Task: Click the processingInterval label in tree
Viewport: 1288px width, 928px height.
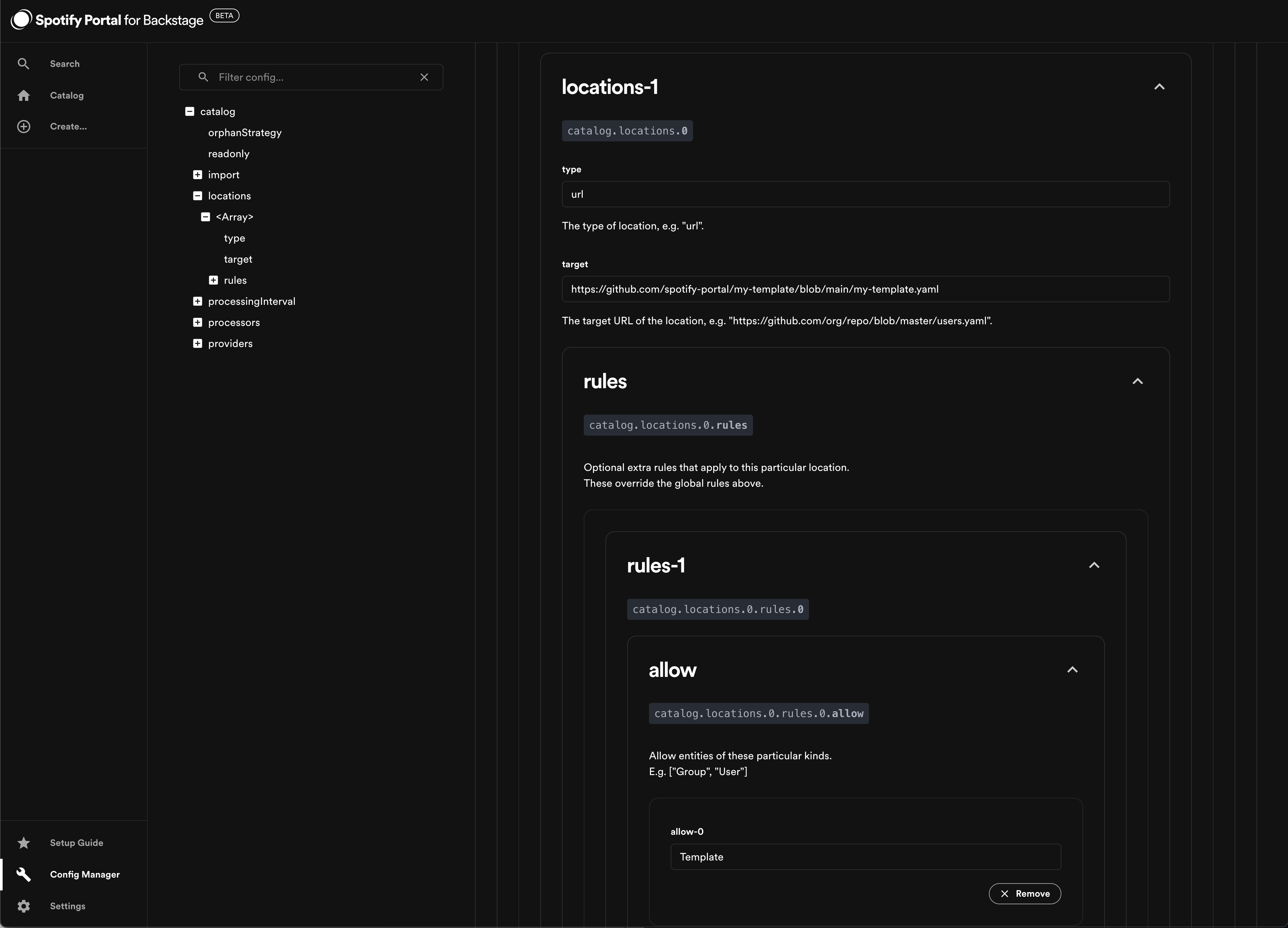Action: click(252, 301)
